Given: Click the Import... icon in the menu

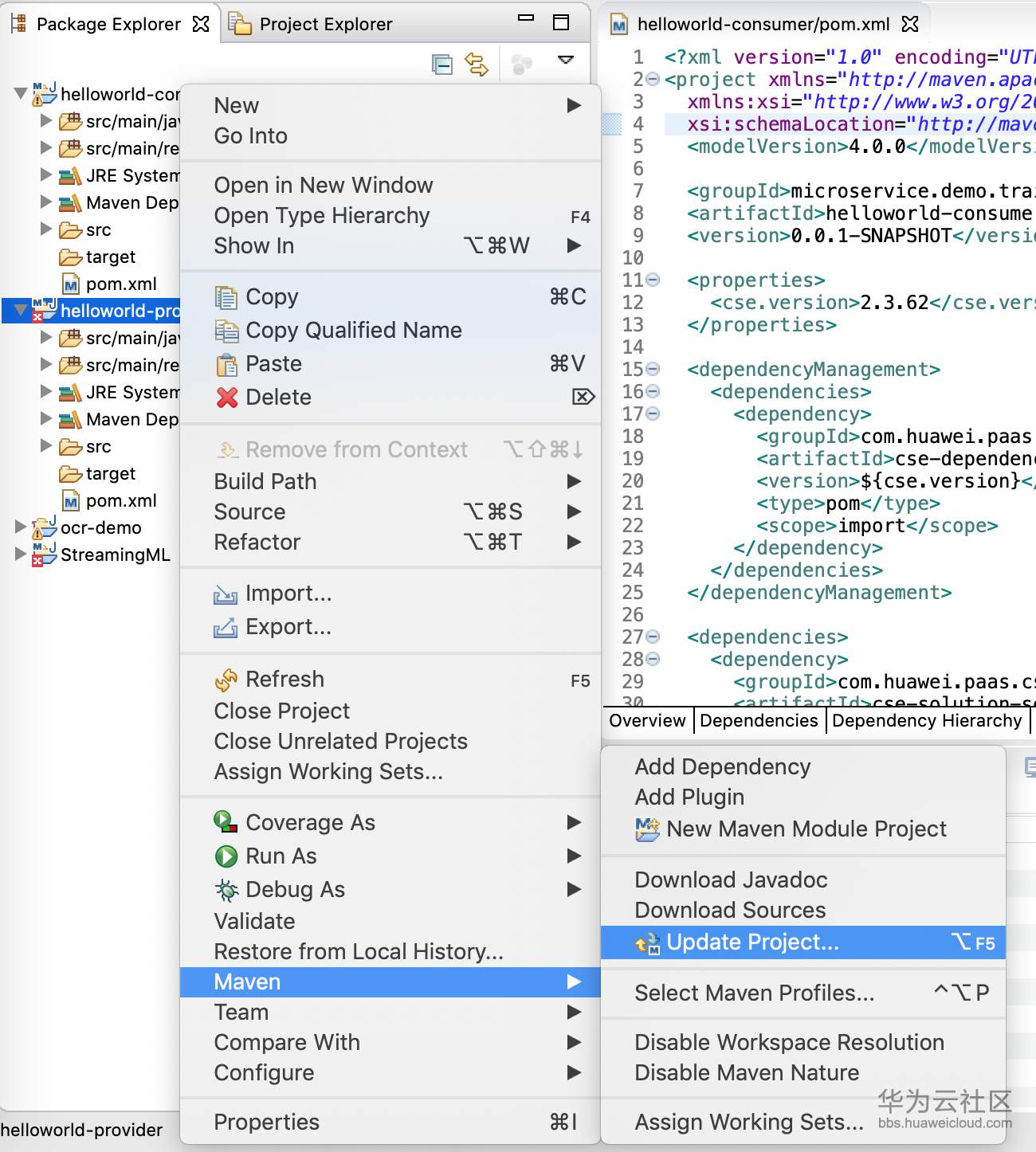Looking at the screenshot, I should pos(226,594).
